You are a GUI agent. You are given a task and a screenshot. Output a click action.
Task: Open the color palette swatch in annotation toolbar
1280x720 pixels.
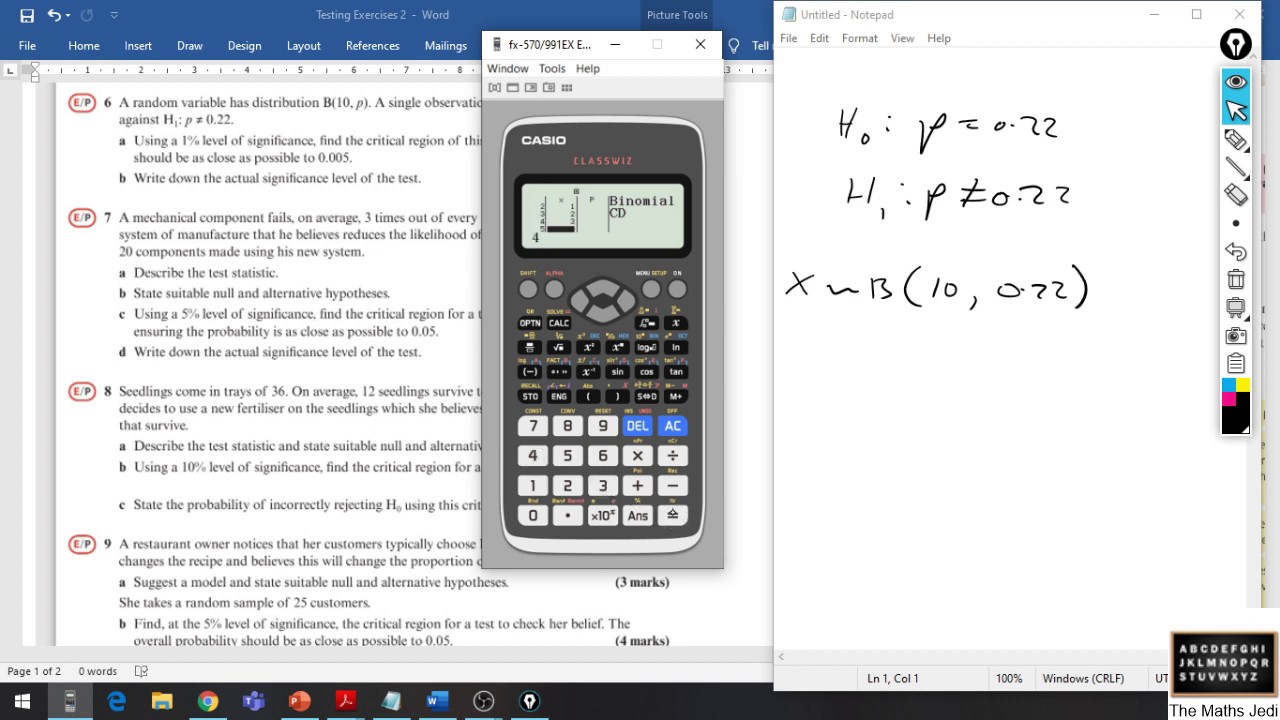pyautogui.click(x=1236, y=406)
